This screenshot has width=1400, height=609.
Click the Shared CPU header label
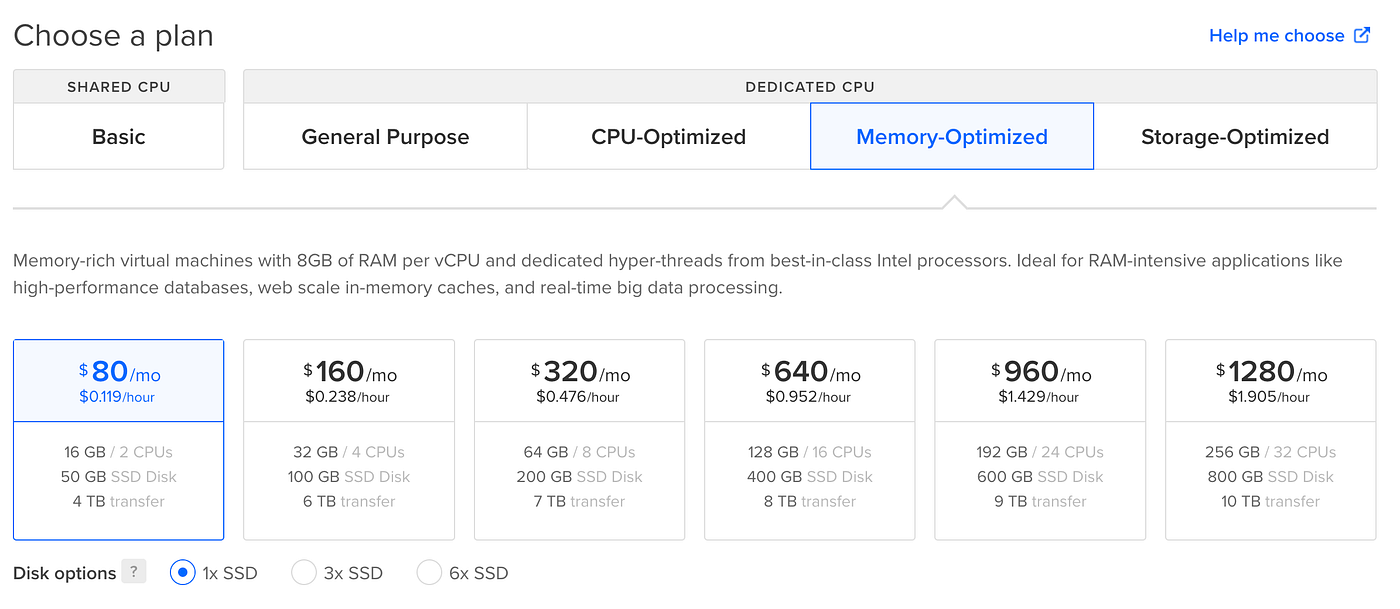pyautogui.click(x=118, y=87)
